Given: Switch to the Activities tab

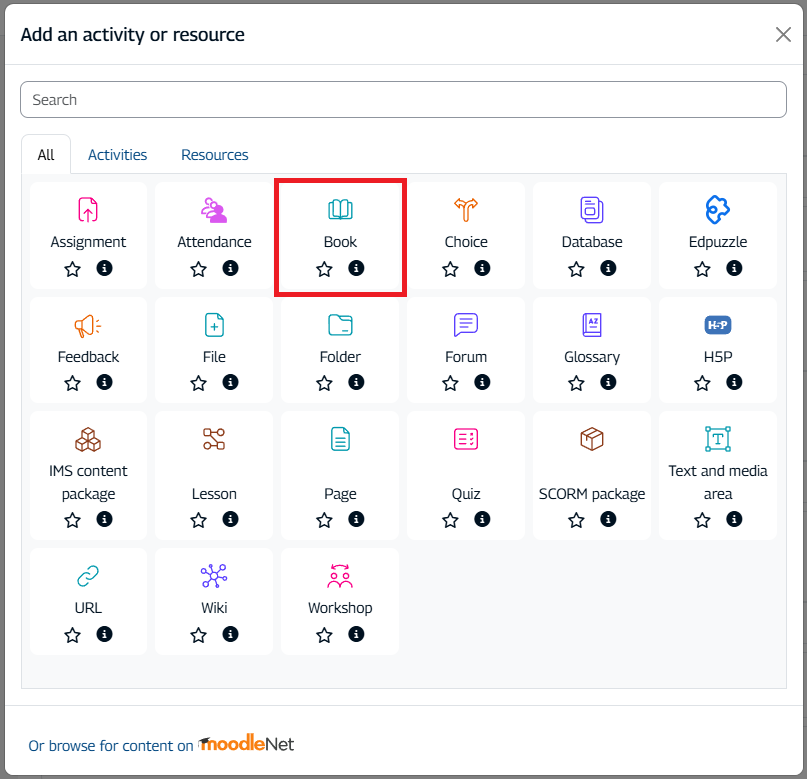Looking at the screenshot, I should point(117,155).
